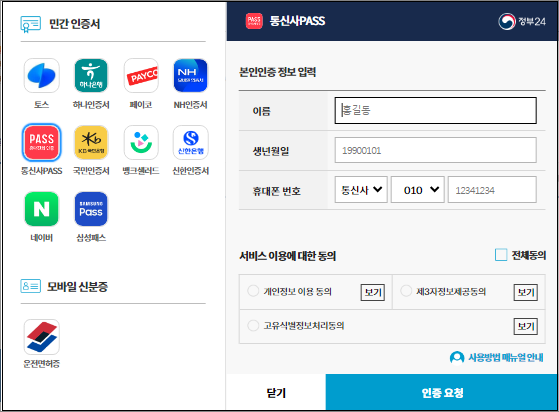Image resolution: width=559 pixels, height=412 pixels.
Task: Click the 닫기 button
Action: [x=276, y=392]
